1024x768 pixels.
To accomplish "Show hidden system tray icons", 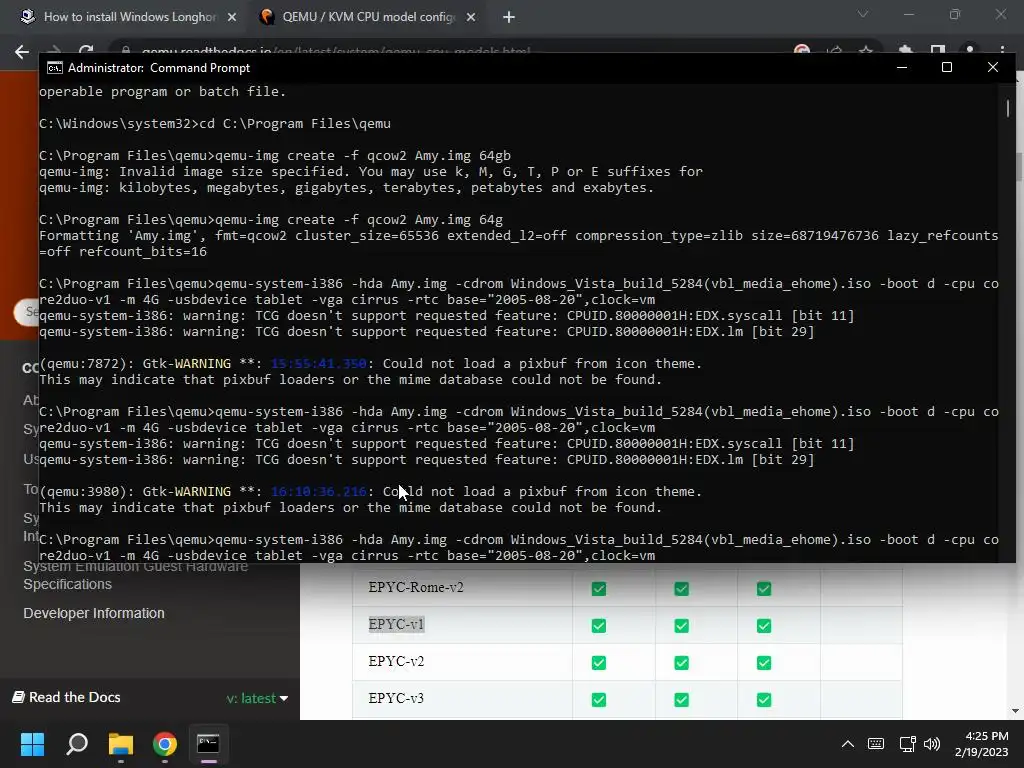I will pyautogui.click(x=848, y=744).
